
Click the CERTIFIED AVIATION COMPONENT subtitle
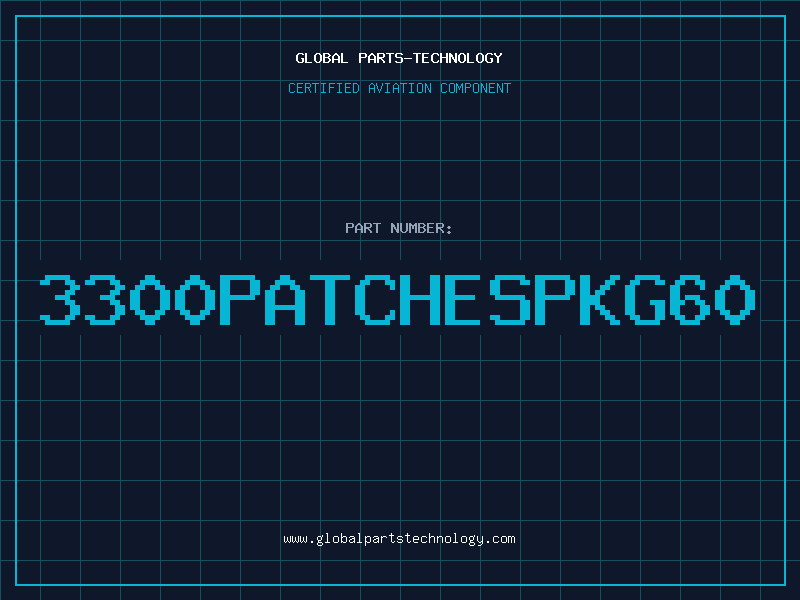pos(399,88)
